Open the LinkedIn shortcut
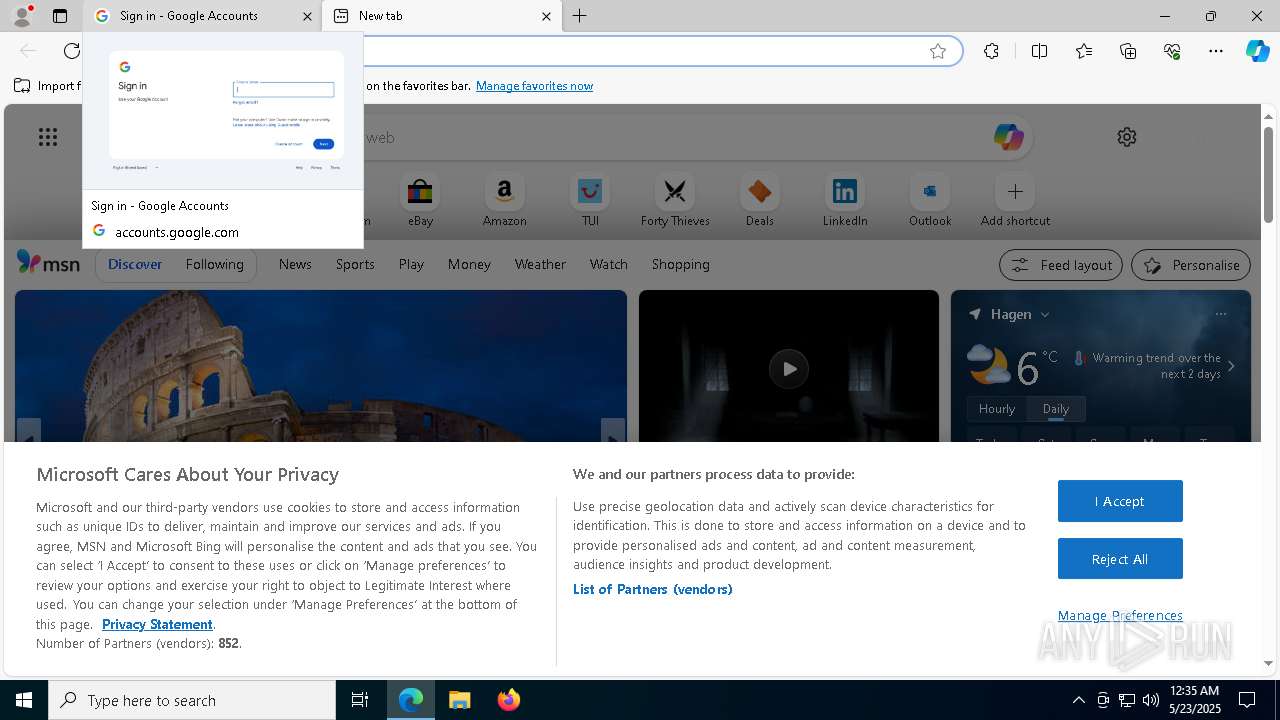The height and width of the screenshot is (720, 1280). tap(845, 200)
